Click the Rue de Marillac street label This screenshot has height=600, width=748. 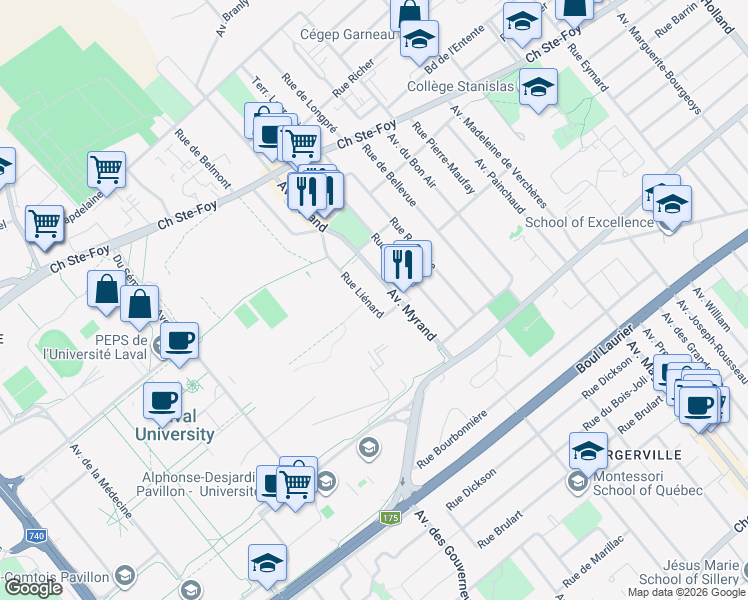pyautogui.click(x=593, y=561)
